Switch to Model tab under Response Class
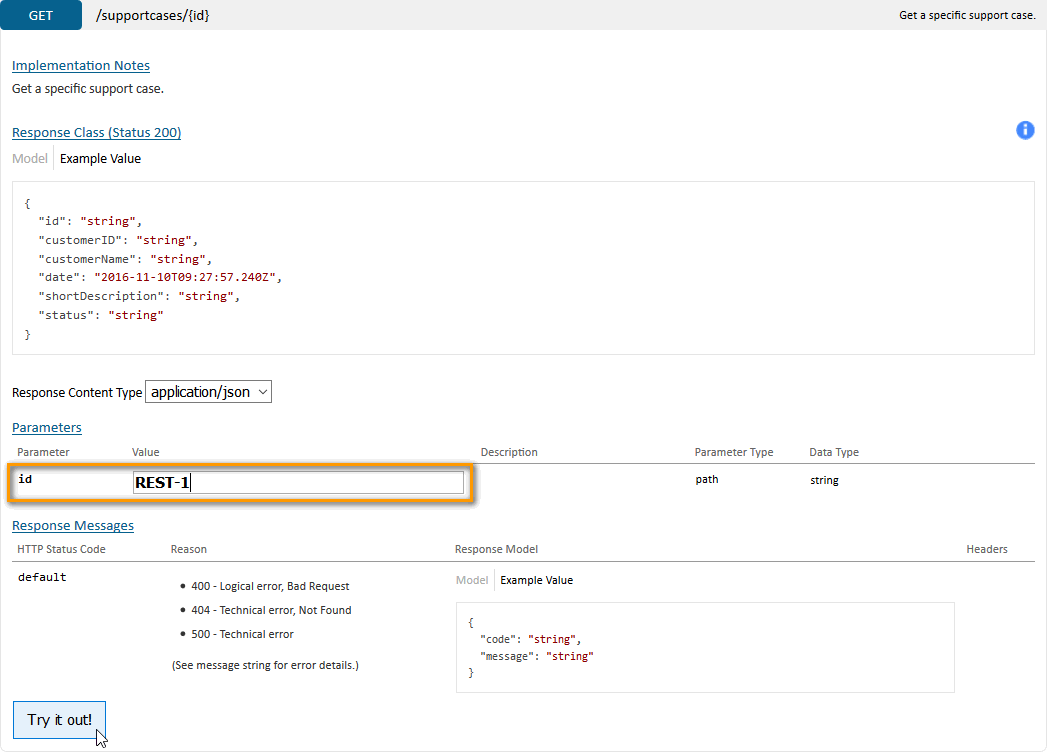Viewport: 1047px width, 752px height. point(30,158)
